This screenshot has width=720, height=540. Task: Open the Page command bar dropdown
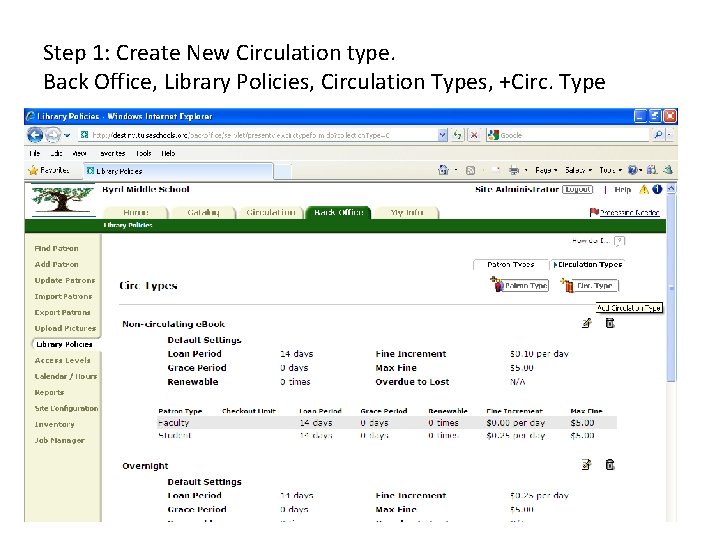546,170
